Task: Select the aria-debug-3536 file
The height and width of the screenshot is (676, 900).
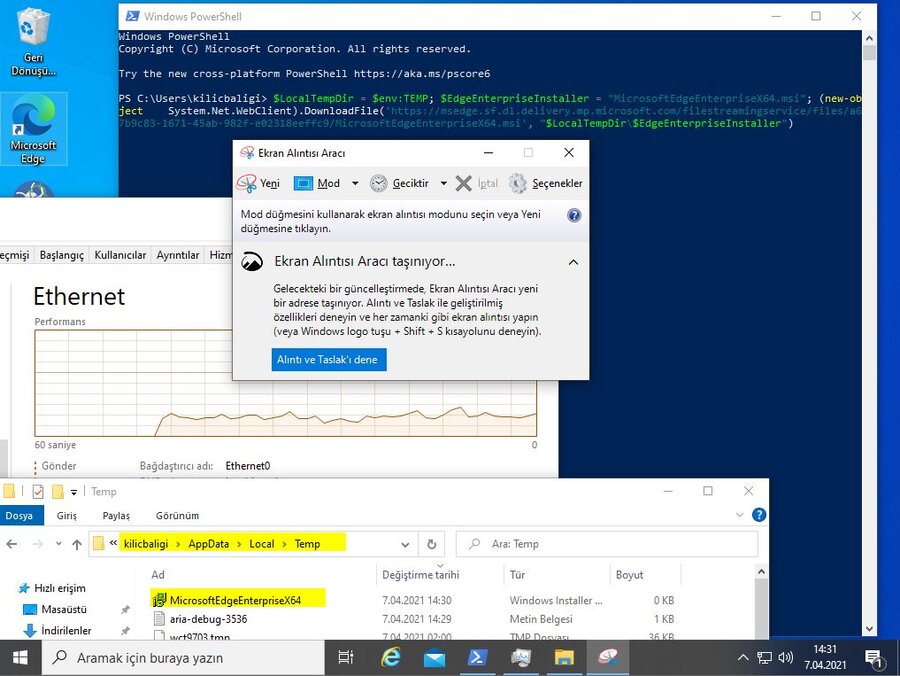Action: tap(208, 619)
